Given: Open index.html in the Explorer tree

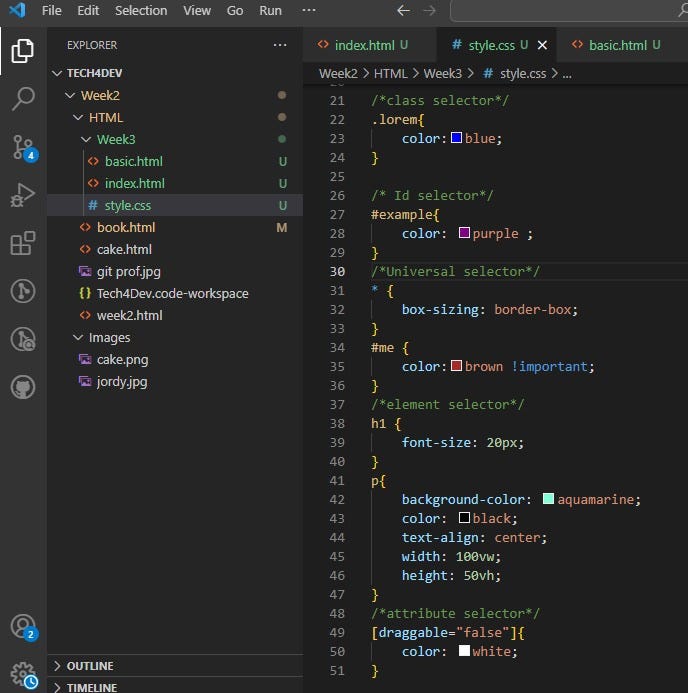Looking at the screenshot, I should (x=175, y=183).
